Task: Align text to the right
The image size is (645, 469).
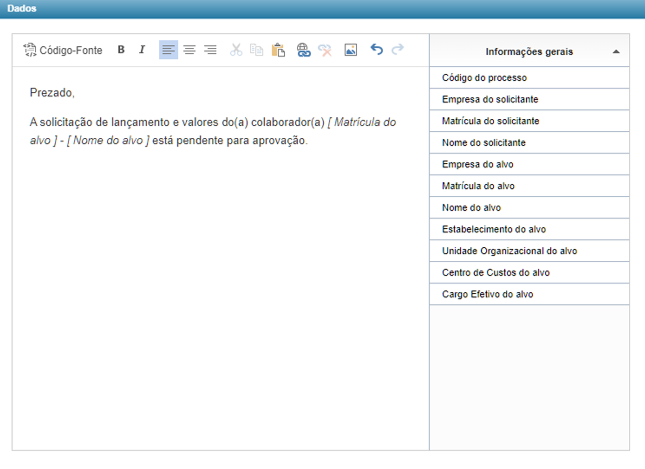Action: [210, 50]
